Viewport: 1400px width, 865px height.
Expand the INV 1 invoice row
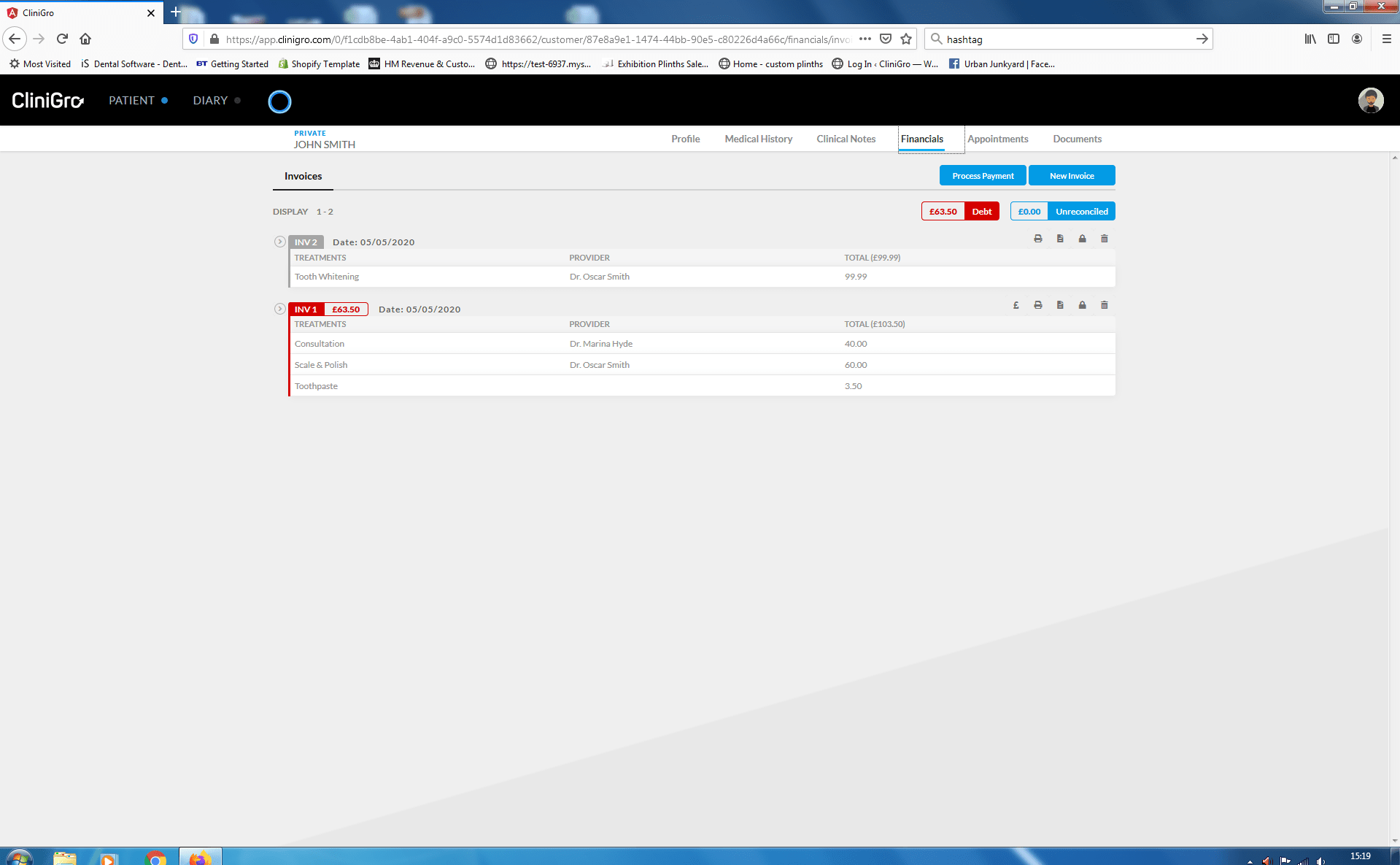pyautogui.click(x=279, y=309)
